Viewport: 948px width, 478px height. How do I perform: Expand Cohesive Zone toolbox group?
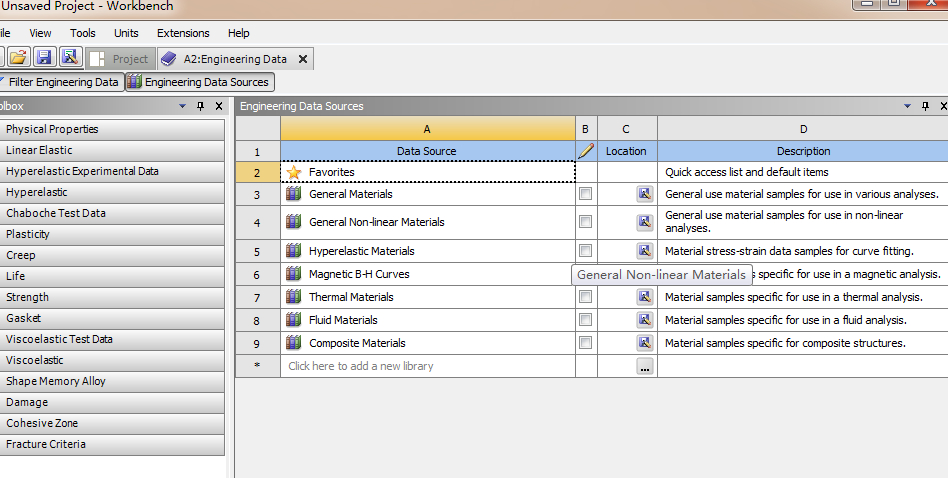(x=112, y=423)
